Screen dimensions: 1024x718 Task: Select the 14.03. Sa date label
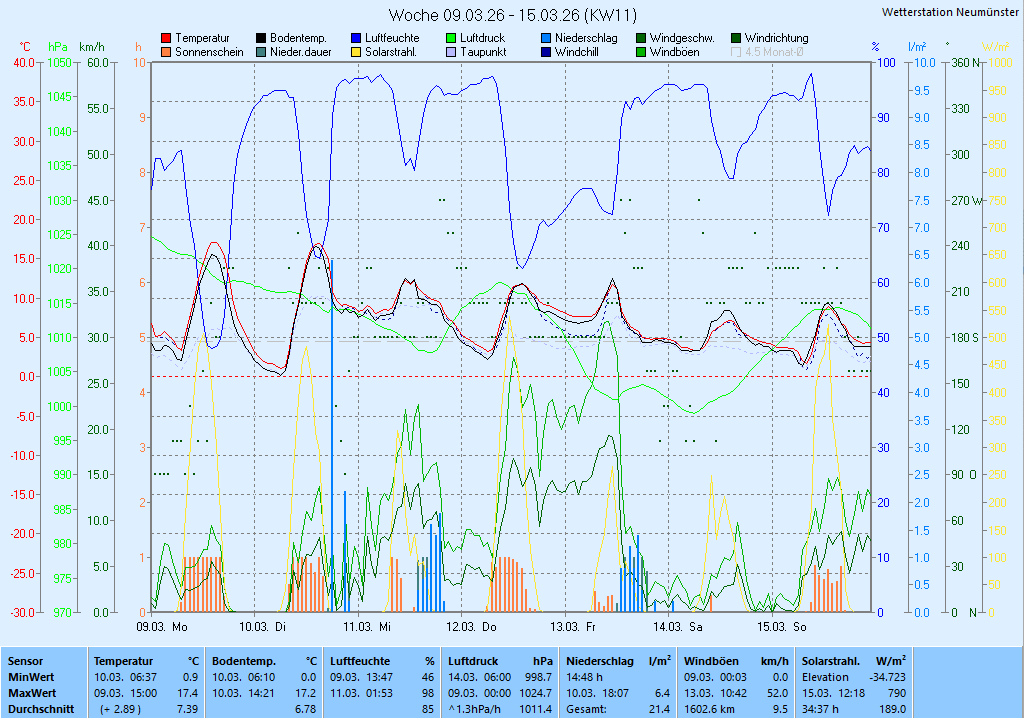coord(678,627)
